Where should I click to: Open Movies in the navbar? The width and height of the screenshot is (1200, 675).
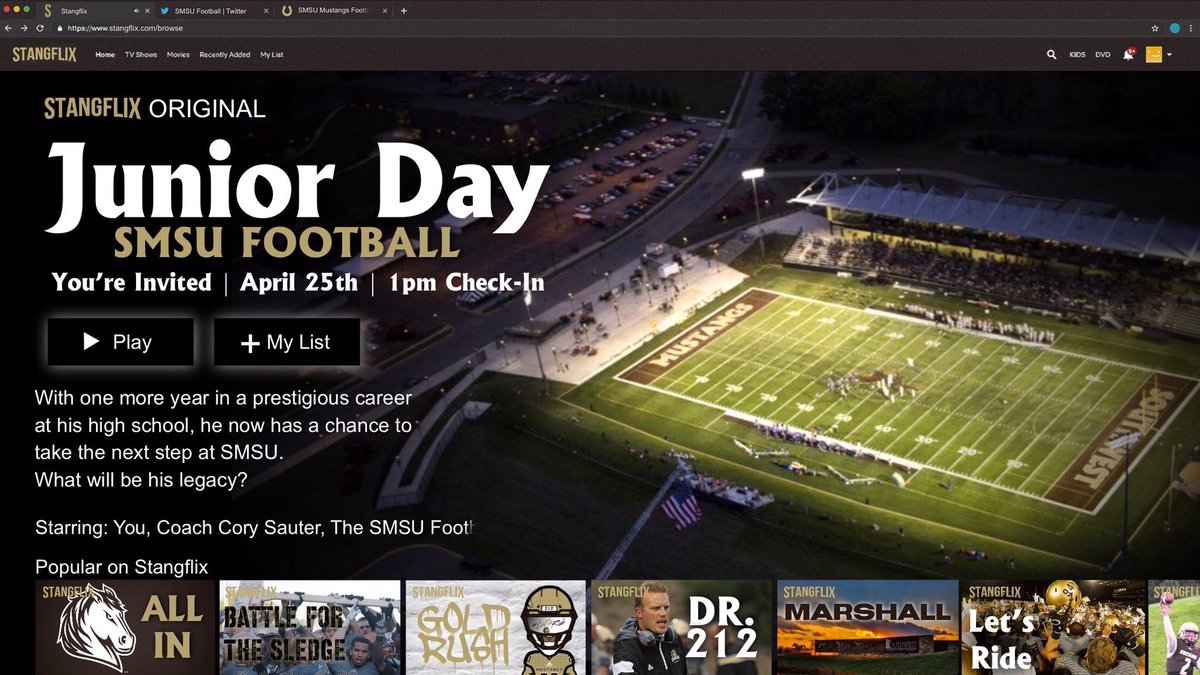tap(178, 55)
